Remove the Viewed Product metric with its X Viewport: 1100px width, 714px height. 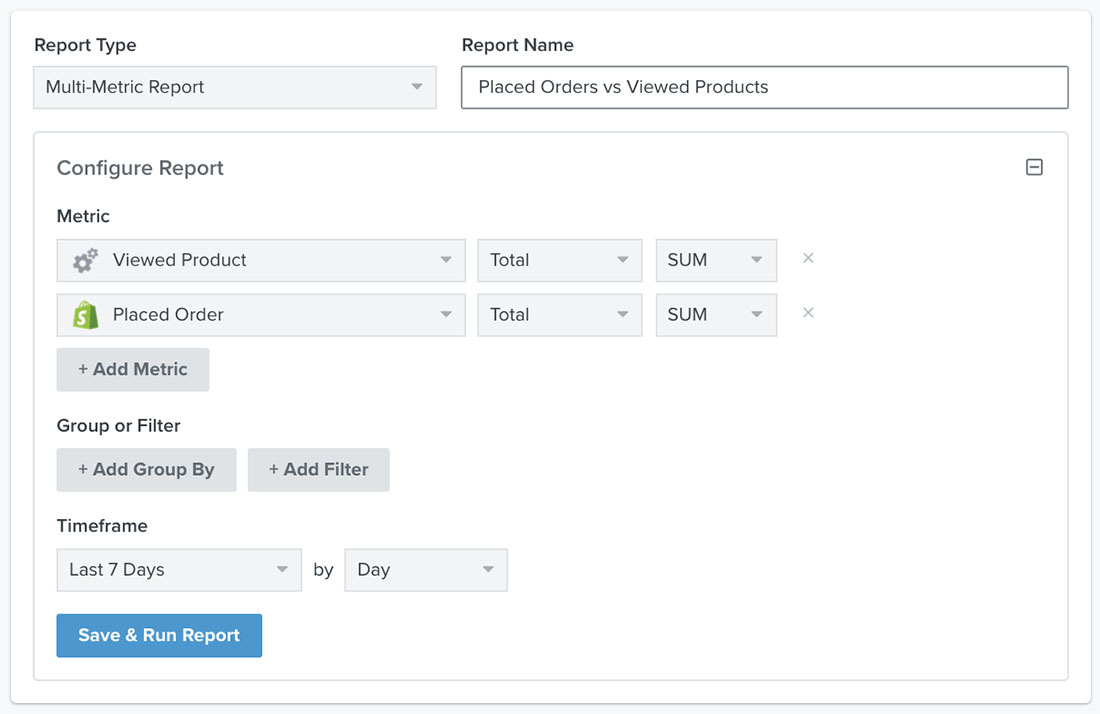pyautogui.click(x=808, y=258)
